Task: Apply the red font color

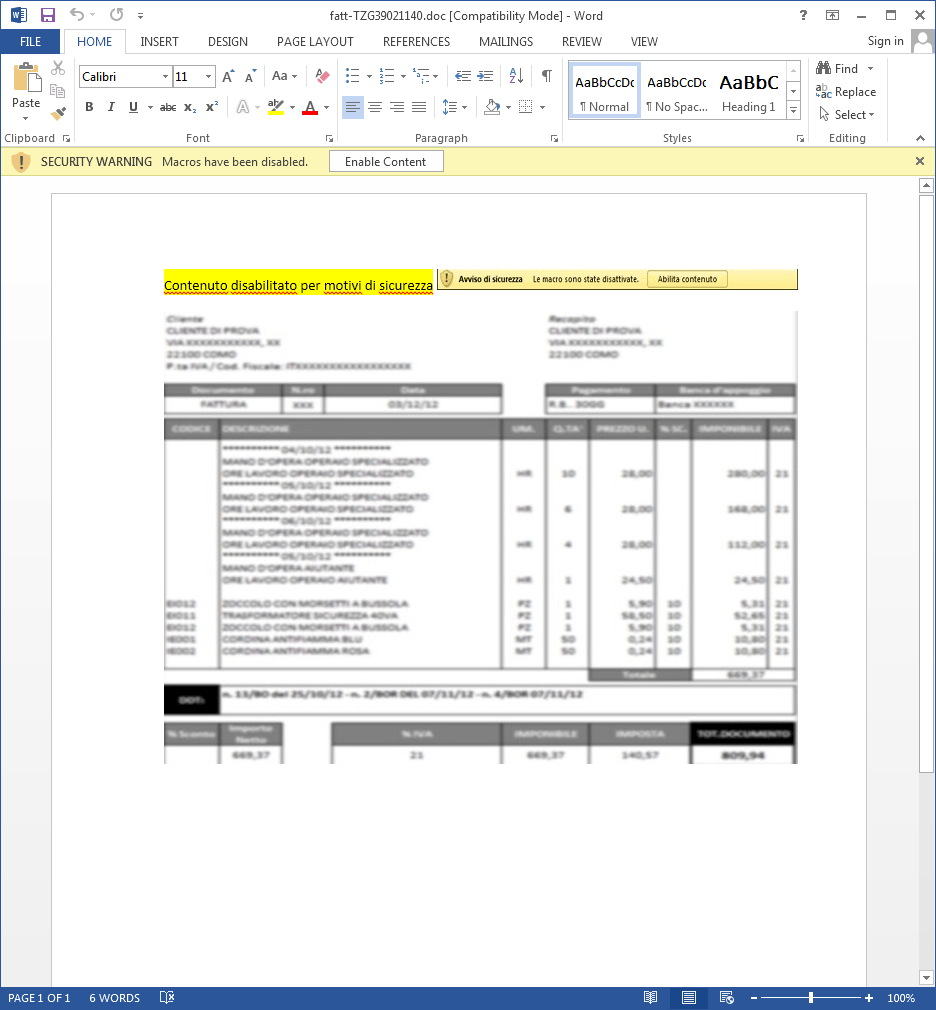Action: (x=310, y=107)
